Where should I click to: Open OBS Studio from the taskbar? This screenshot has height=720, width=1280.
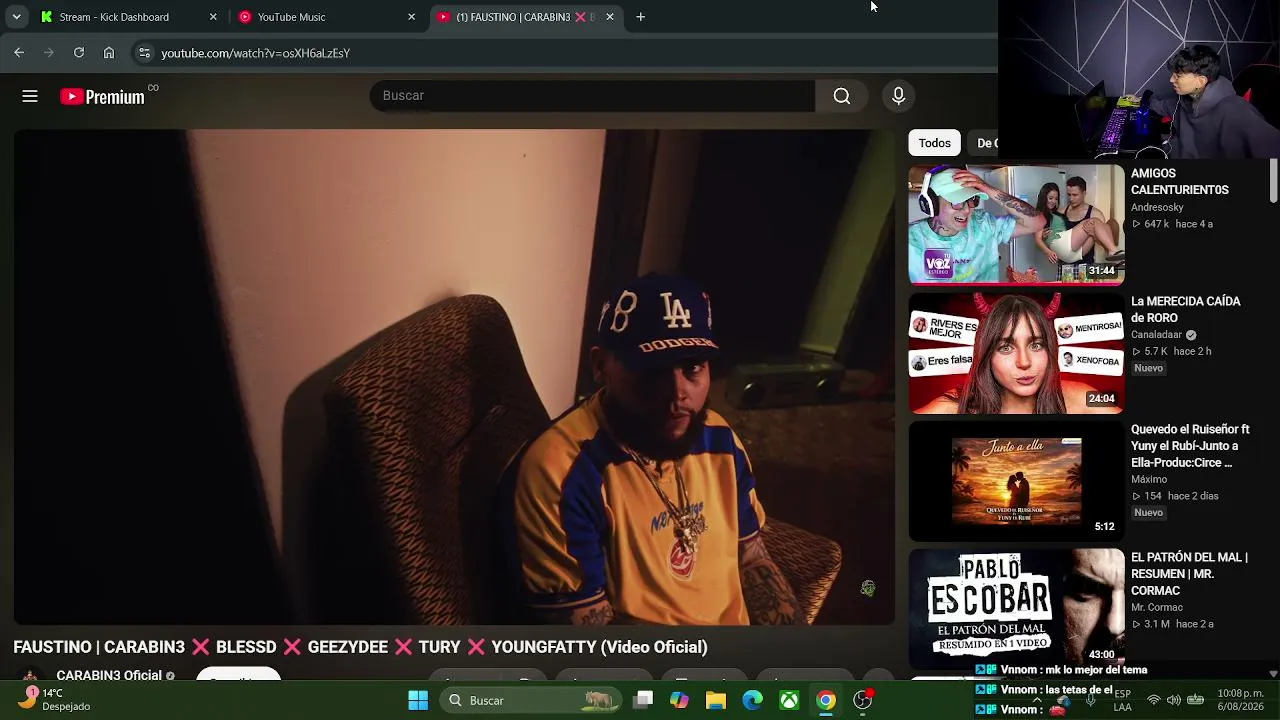[862, 700]
